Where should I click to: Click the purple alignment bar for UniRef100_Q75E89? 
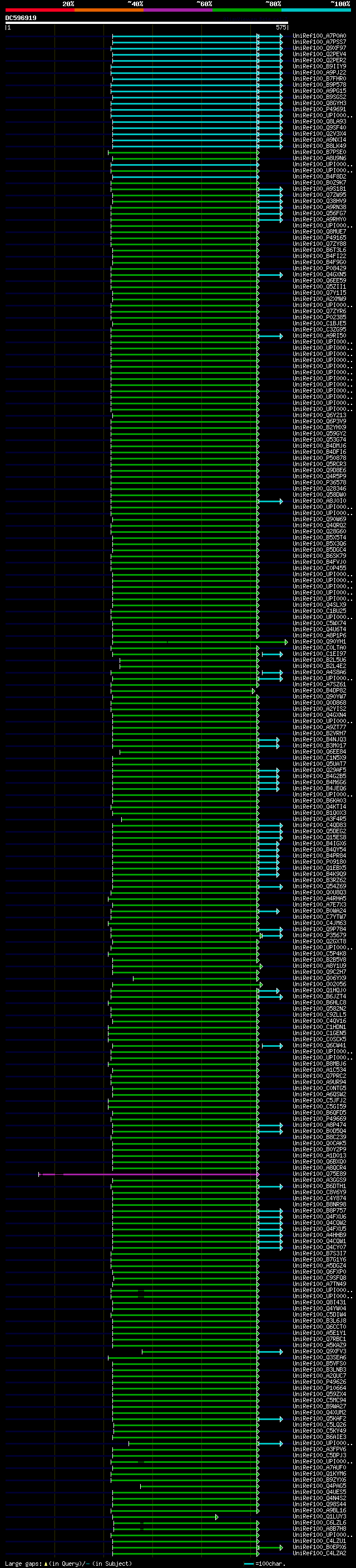[149, 1174]
